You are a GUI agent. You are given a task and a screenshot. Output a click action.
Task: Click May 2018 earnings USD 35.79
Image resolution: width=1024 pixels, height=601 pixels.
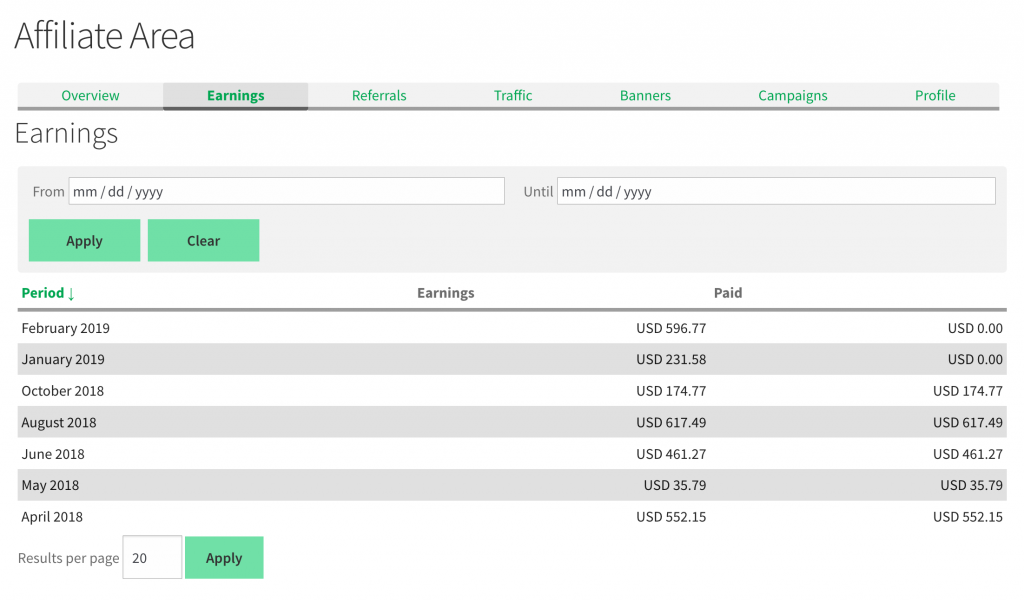click(x=675, y=485)
